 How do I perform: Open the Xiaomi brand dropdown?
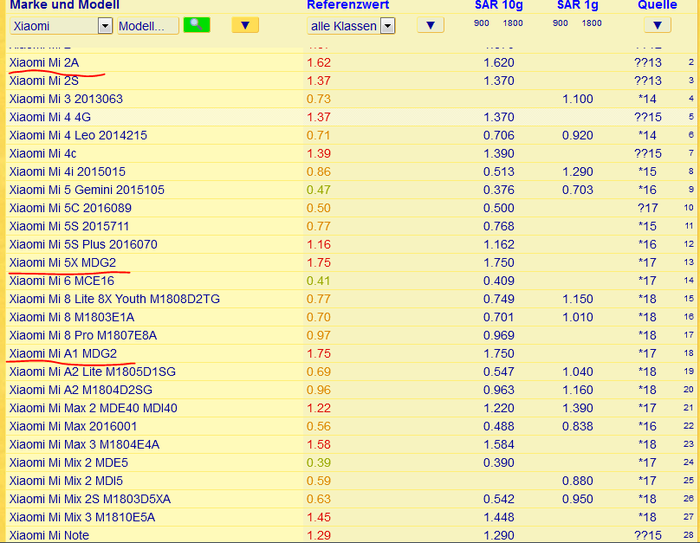point(61,26)
